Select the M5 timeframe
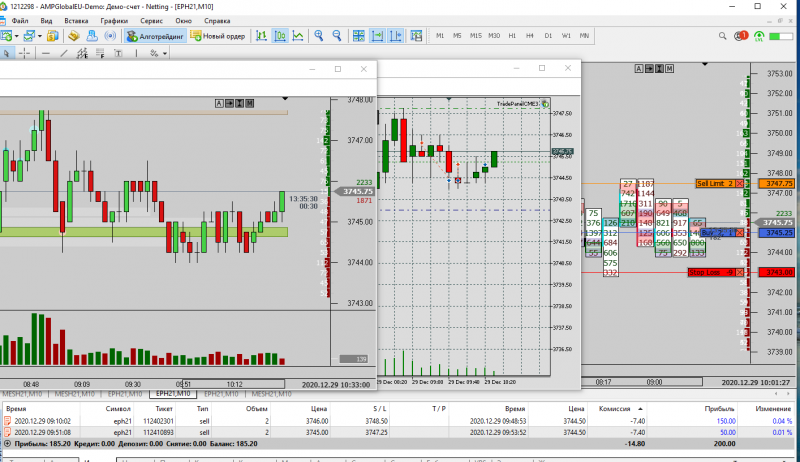800x462 pixels. tap(457, 36)
